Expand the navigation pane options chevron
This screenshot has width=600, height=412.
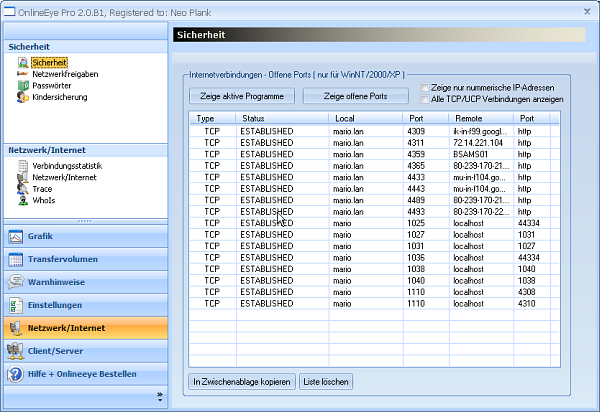coord(160,397)
